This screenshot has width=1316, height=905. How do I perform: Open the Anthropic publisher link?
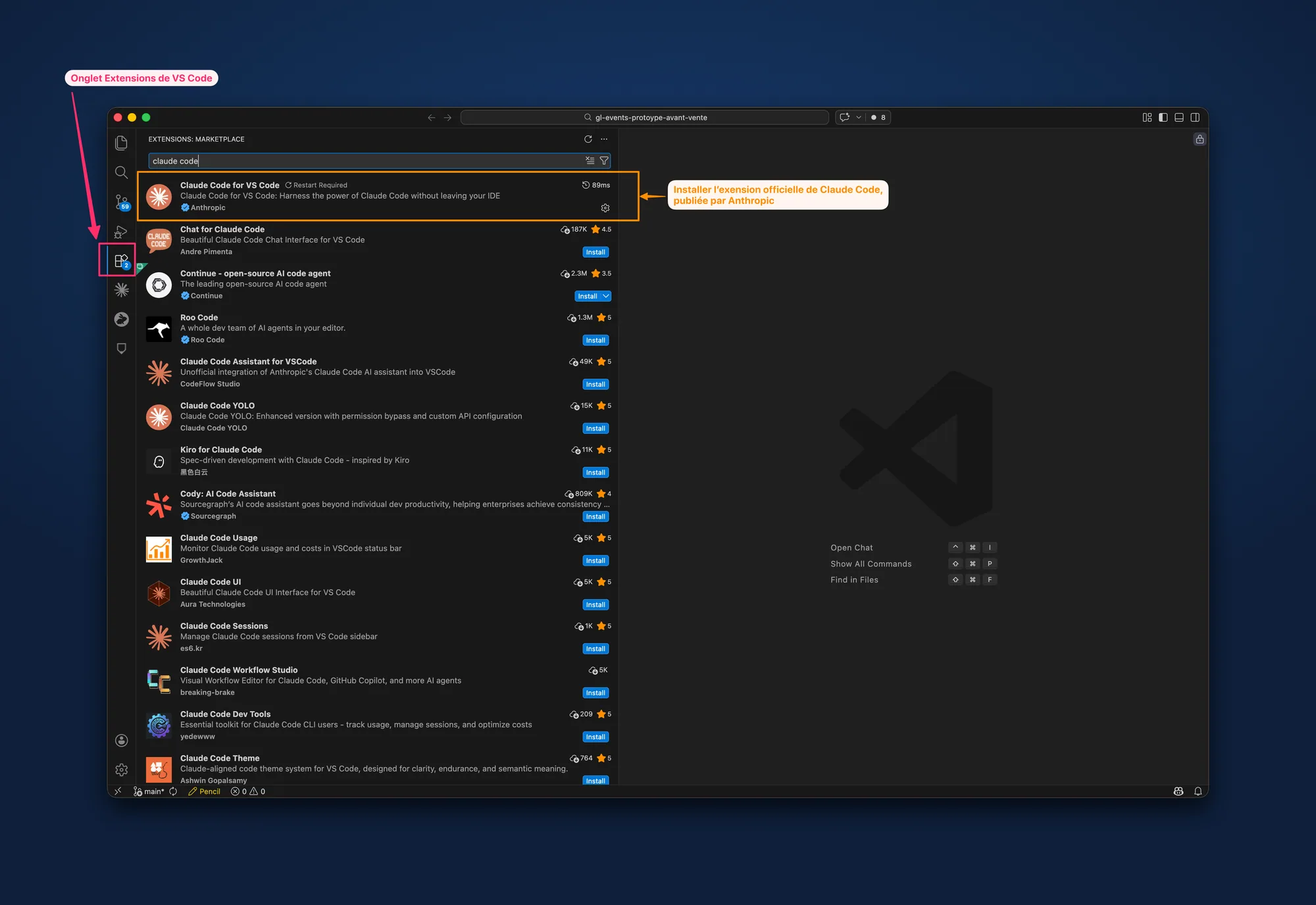coord(208,208)
